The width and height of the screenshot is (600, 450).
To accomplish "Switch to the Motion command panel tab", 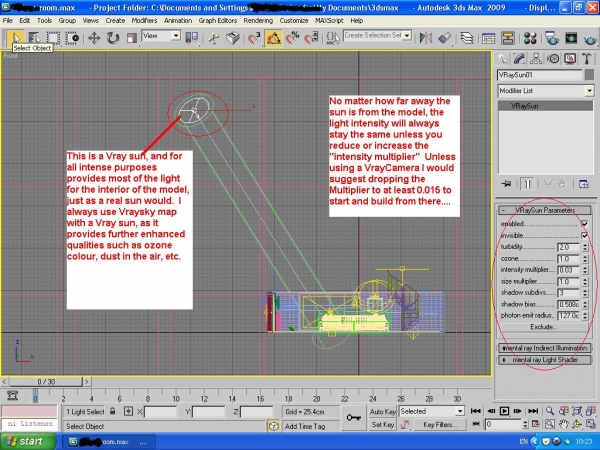I will pos(553,59).
